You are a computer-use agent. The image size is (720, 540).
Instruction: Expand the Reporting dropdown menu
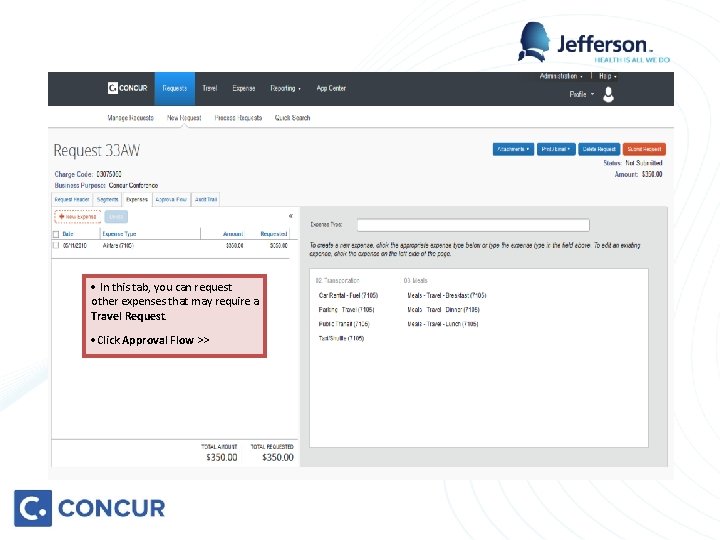click(x=285, y=88)
